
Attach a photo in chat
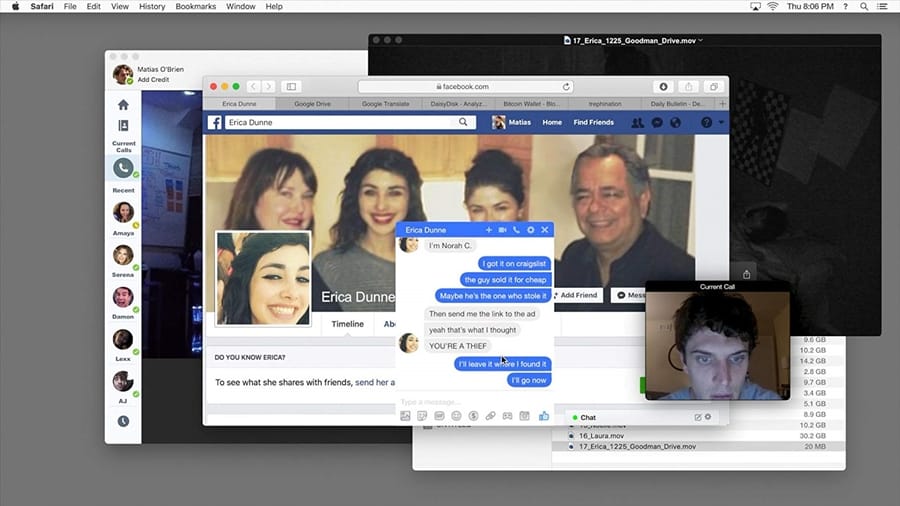[405, 416]
